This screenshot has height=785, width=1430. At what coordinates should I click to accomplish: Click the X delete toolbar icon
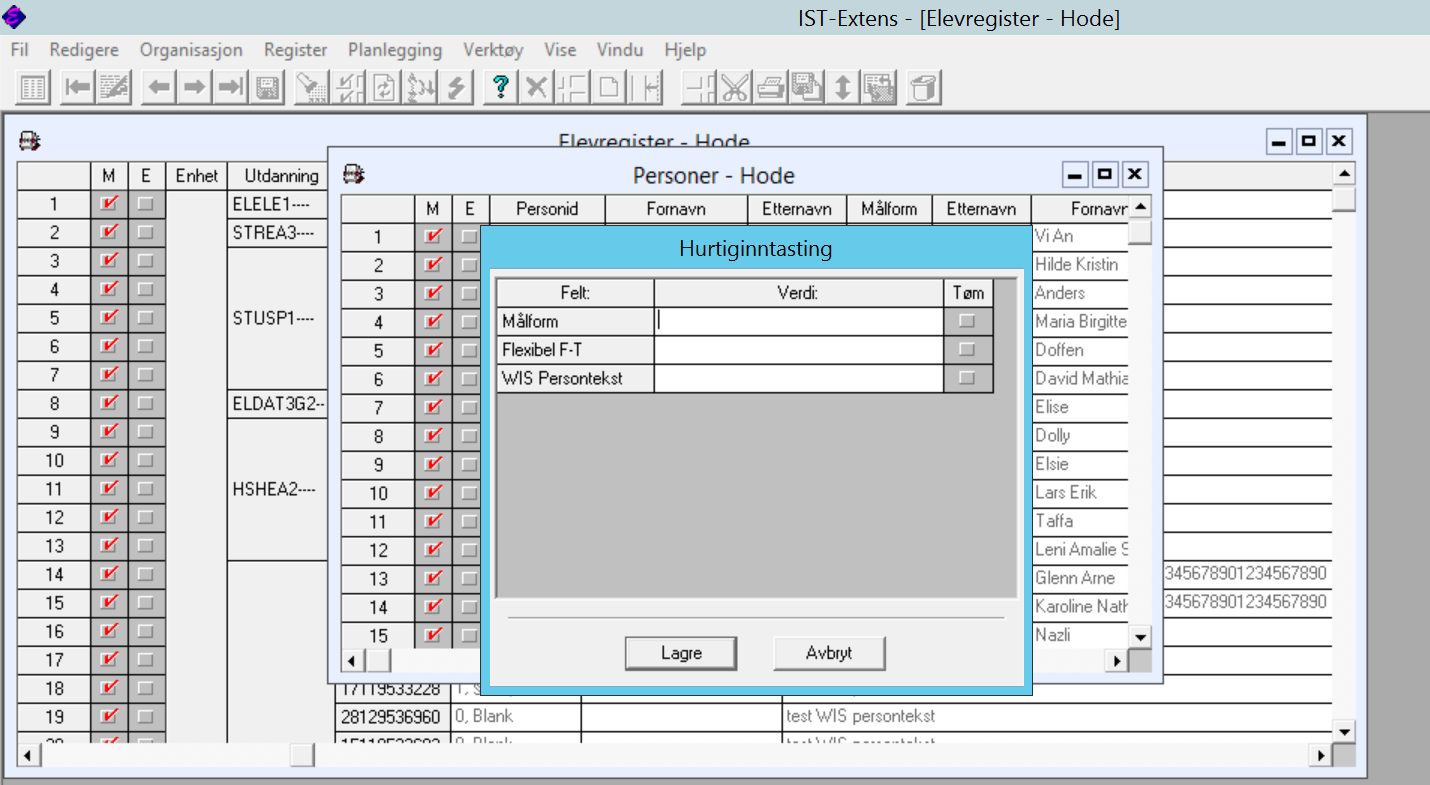point(536,88)
